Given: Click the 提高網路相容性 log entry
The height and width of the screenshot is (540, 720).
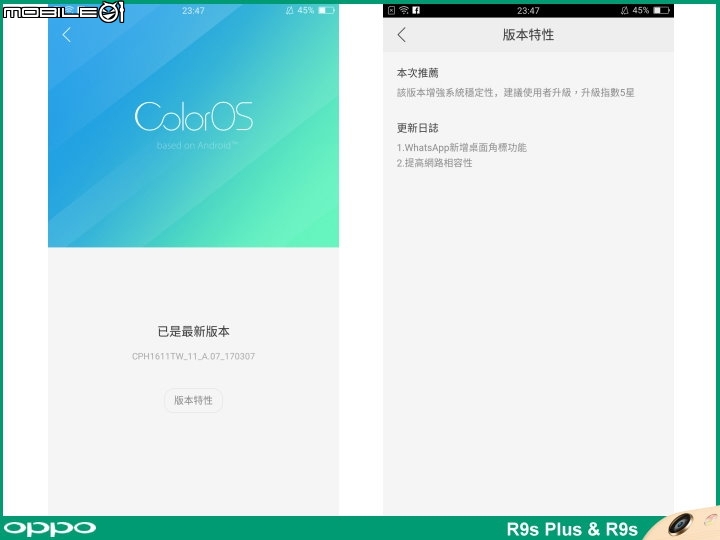Looking at the screenshot, I should pyautogui.click(x=434, y=163).
